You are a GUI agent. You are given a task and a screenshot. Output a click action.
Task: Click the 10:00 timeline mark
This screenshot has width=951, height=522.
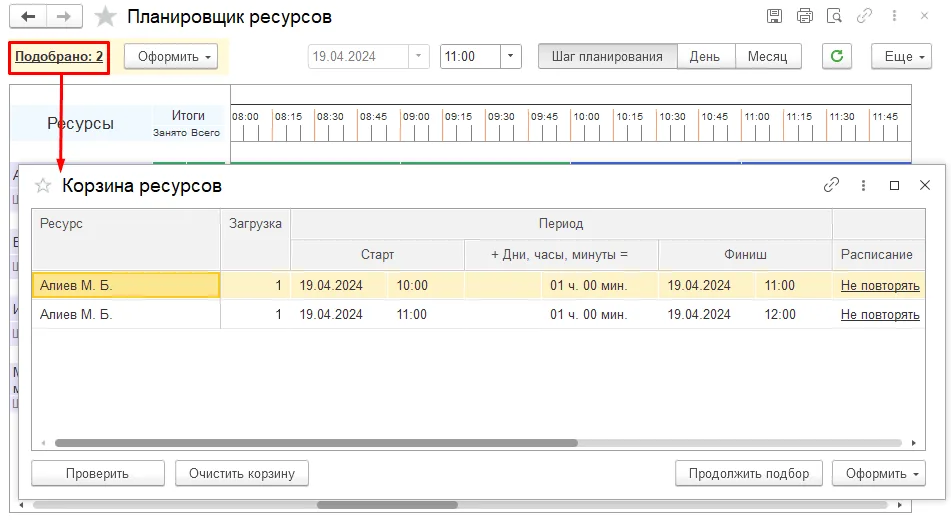(x=586, y=116)
